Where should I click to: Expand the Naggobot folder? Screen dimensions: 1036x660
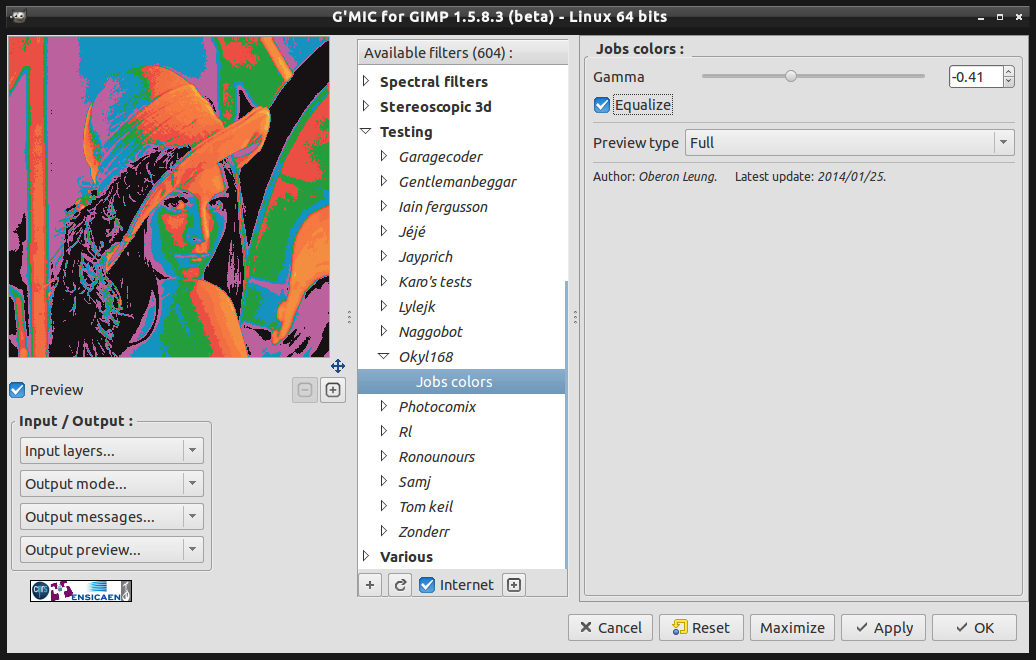(x=384, y=331)
